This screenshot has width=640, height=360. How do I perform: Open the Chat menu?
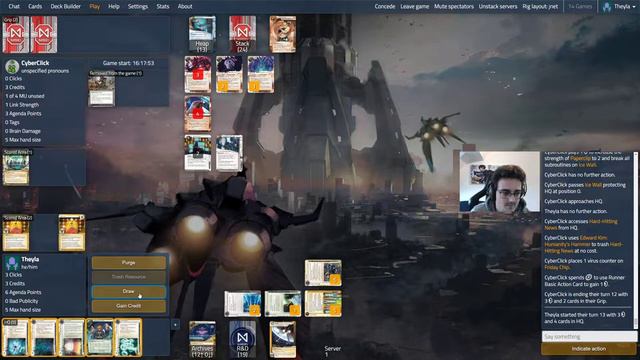pos(14,7)
